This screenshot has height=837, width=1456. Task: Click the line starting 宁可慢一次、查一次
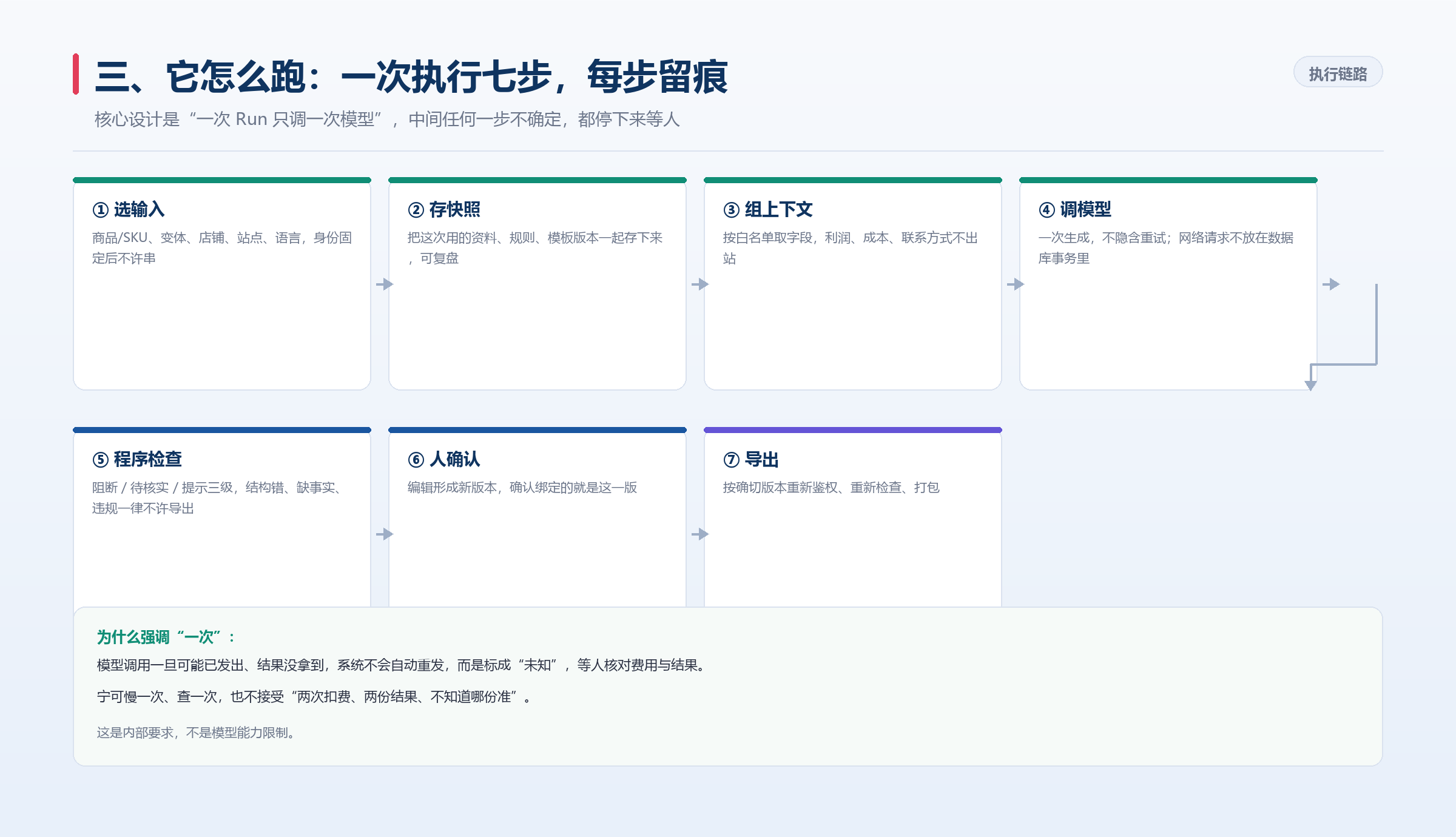pos(314,697)
